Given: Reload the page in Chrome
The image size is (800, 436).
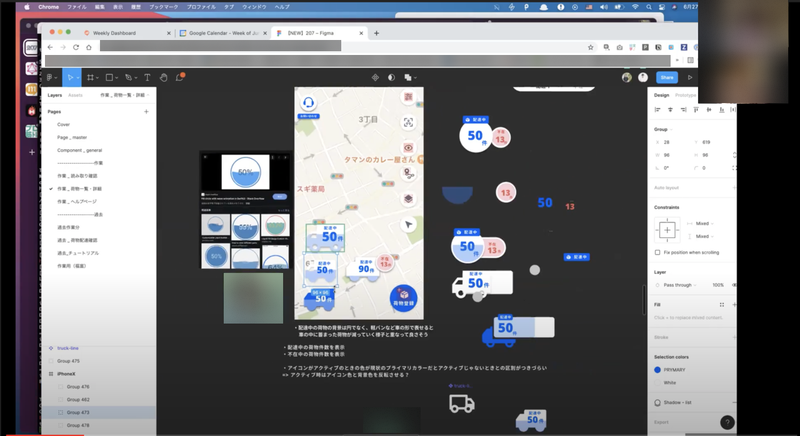Looking at the screenshot, I should click(x=76, y=47).
